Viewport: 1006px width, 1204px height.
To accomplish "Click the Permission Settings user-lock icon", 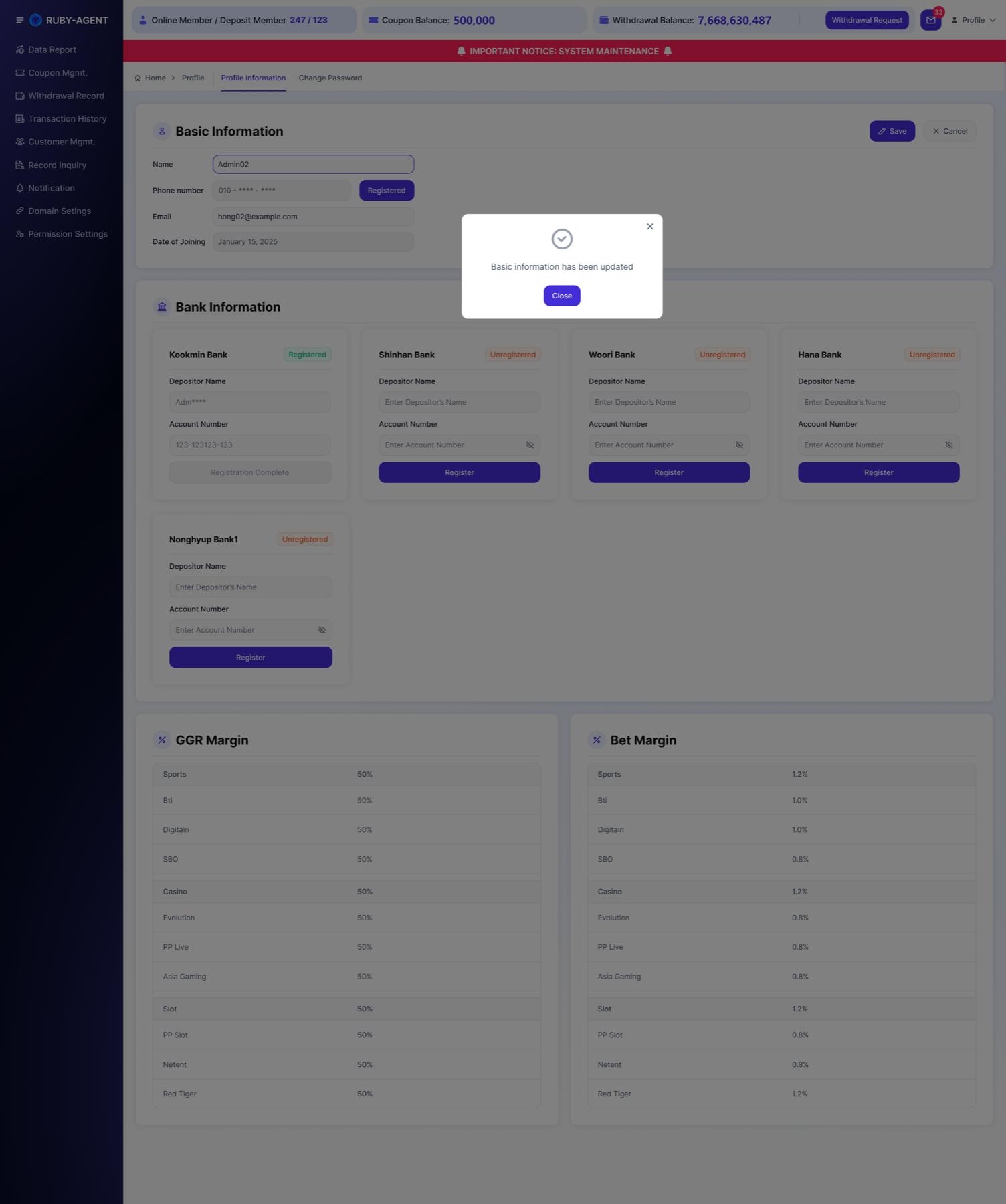I will click(x=20, y=234).
